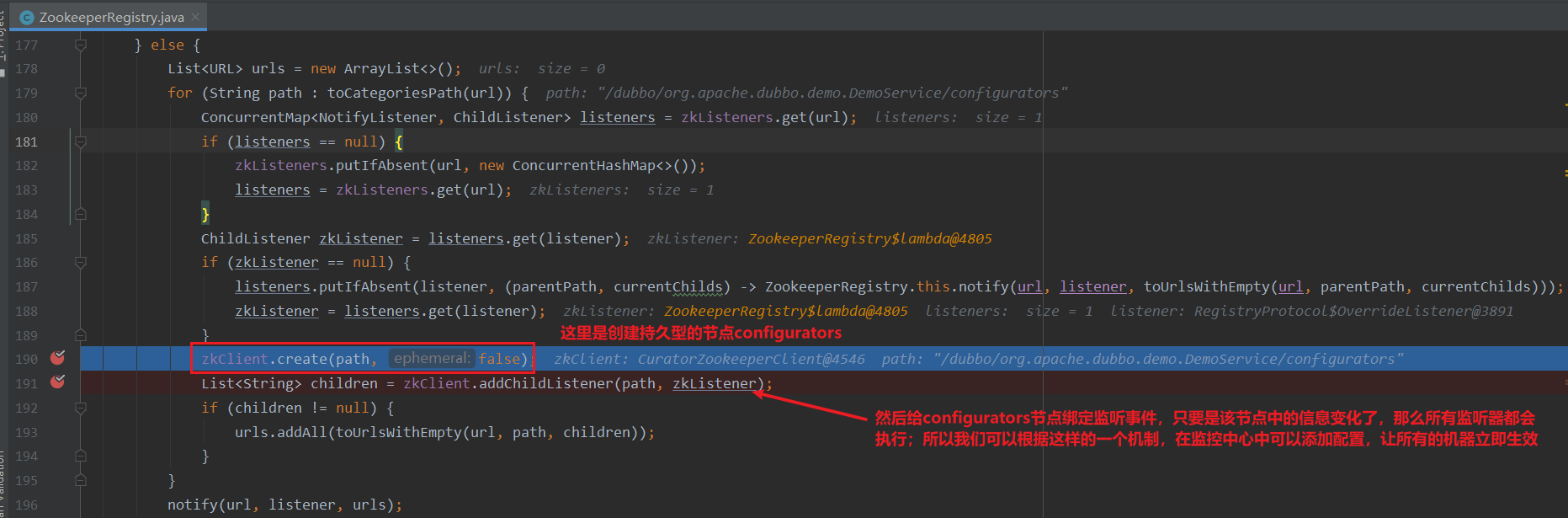Click the ephemeral parameter hint on line 190
1568x518 pixels.
click(432, 359)
